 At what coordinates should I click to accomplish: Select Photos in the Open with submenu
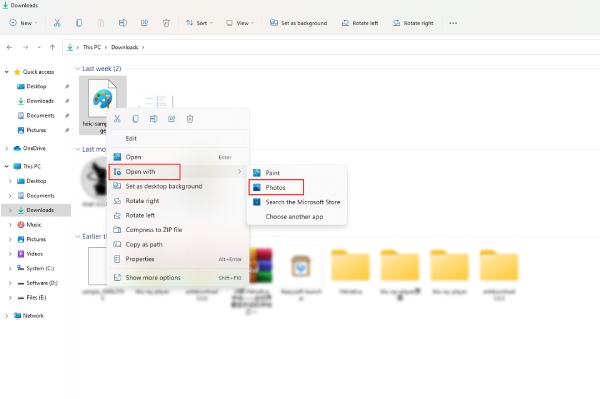point(297,187)
